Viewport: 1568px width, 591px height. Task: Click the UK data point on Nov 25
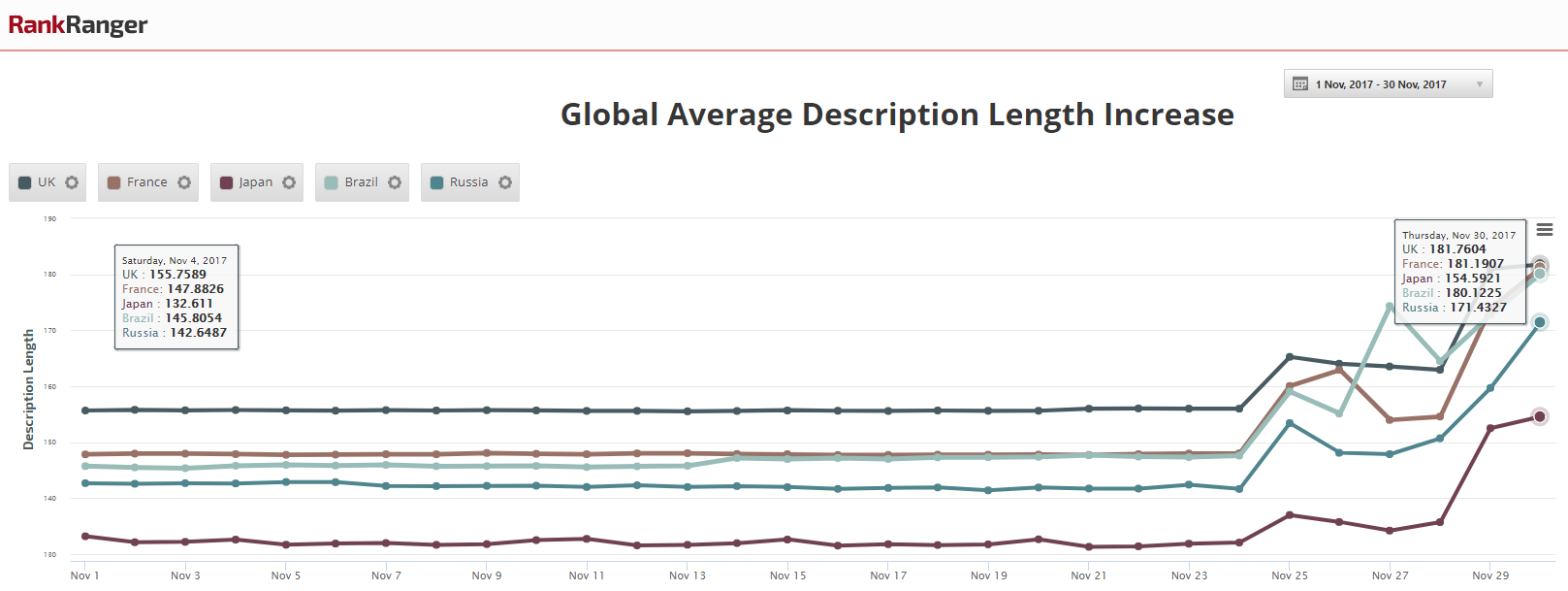pos(1289,357)
